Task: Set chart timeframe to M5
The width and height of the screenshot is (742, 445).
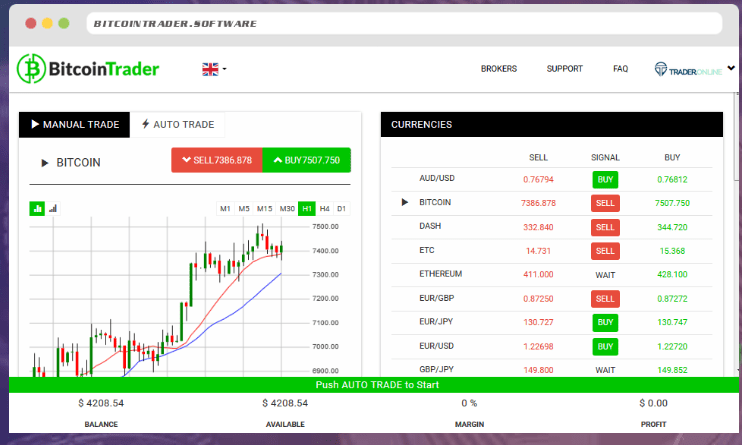Action: 244,208
